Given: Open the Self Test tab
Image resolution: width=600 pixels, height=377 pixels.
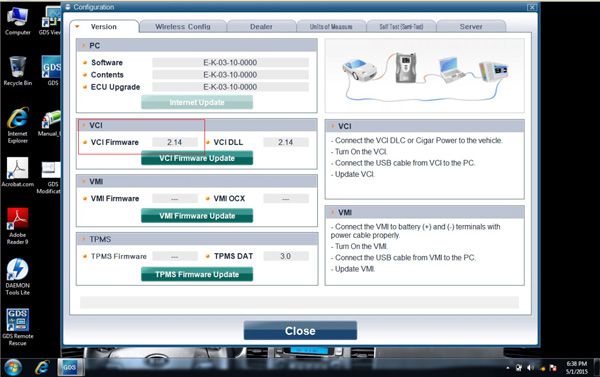Looking at the screenshot, I should 401,27.
